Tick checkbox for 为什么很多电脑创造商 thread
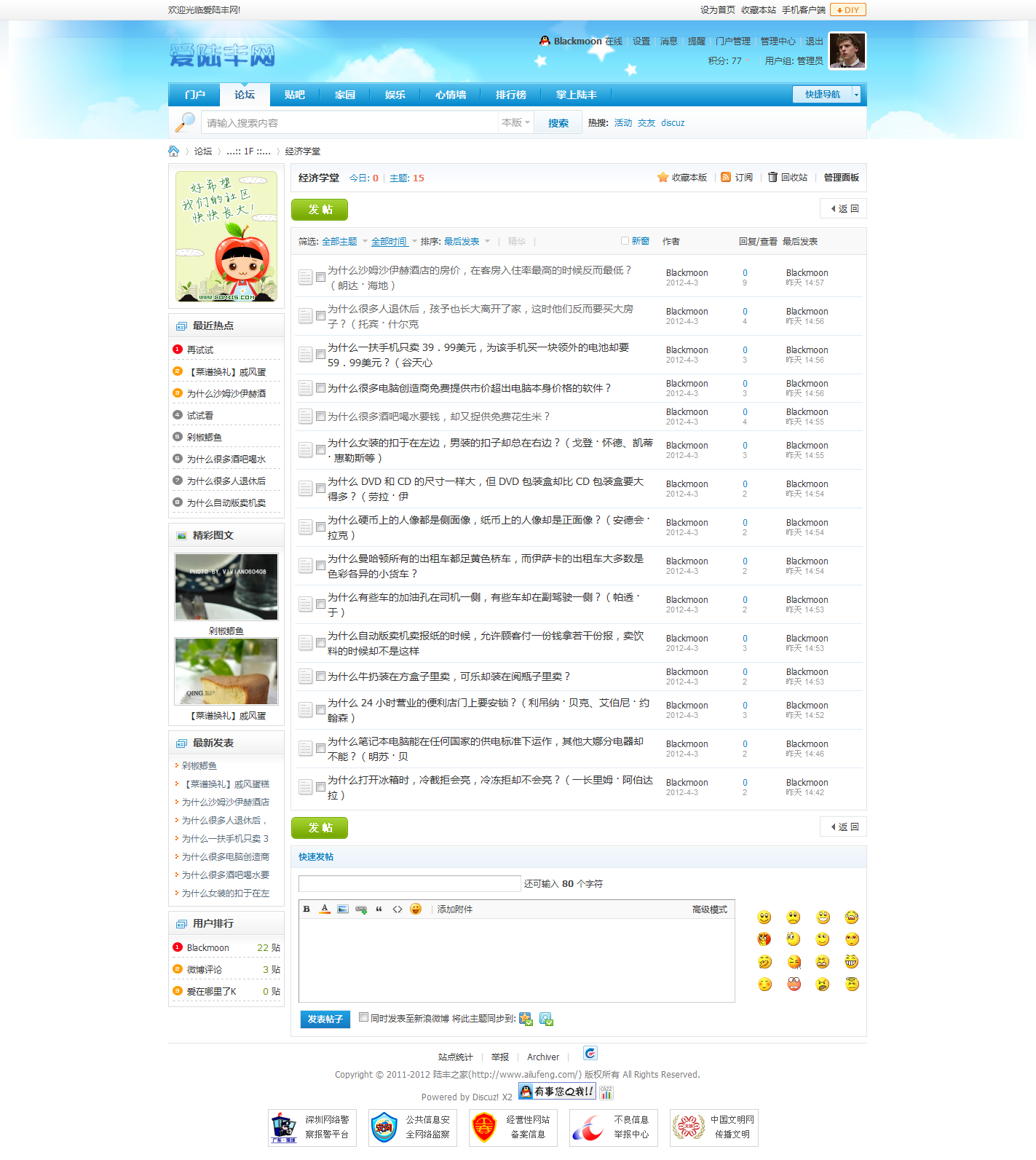This screenshot has width=1036, height=1160. point(320,388)
